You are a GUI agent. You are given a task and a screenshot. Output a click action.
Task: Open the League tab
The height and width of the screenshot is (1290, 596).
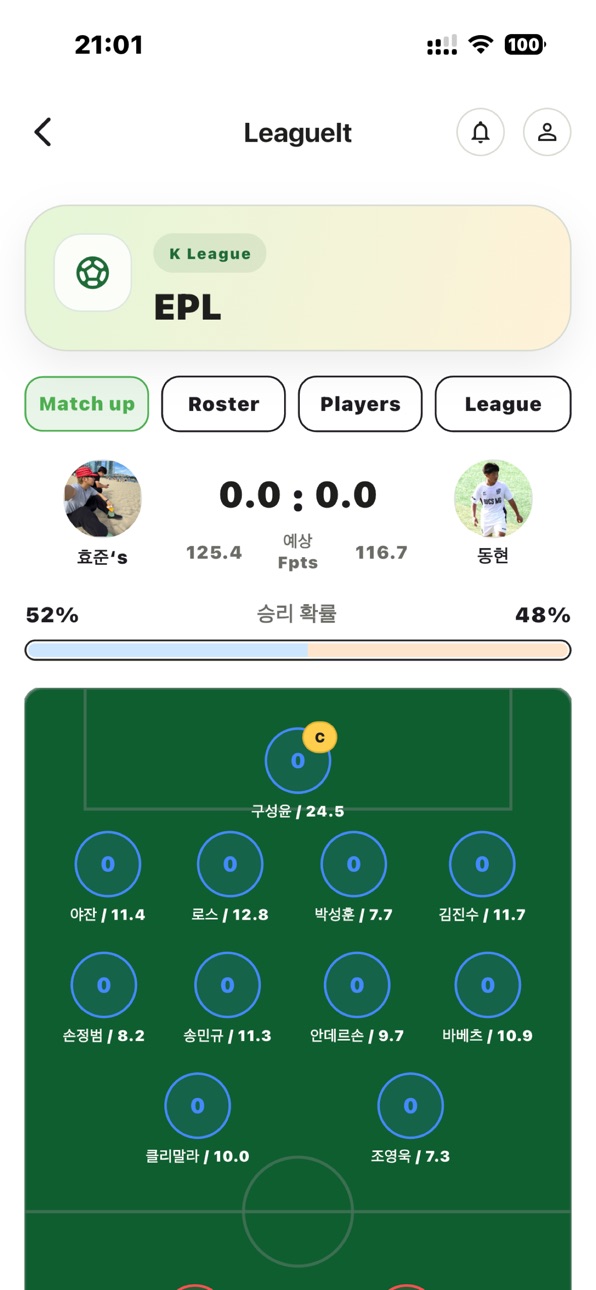click(x=503, y=404)
